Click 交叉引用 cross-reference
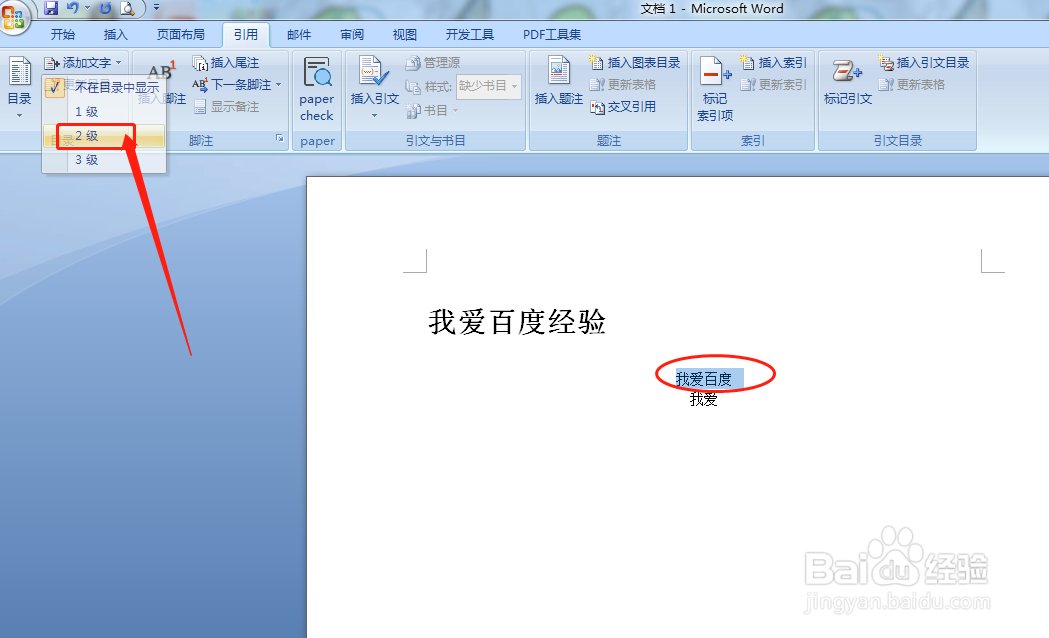Viewport: 1049px width, 638px height. tap(623, 107)
